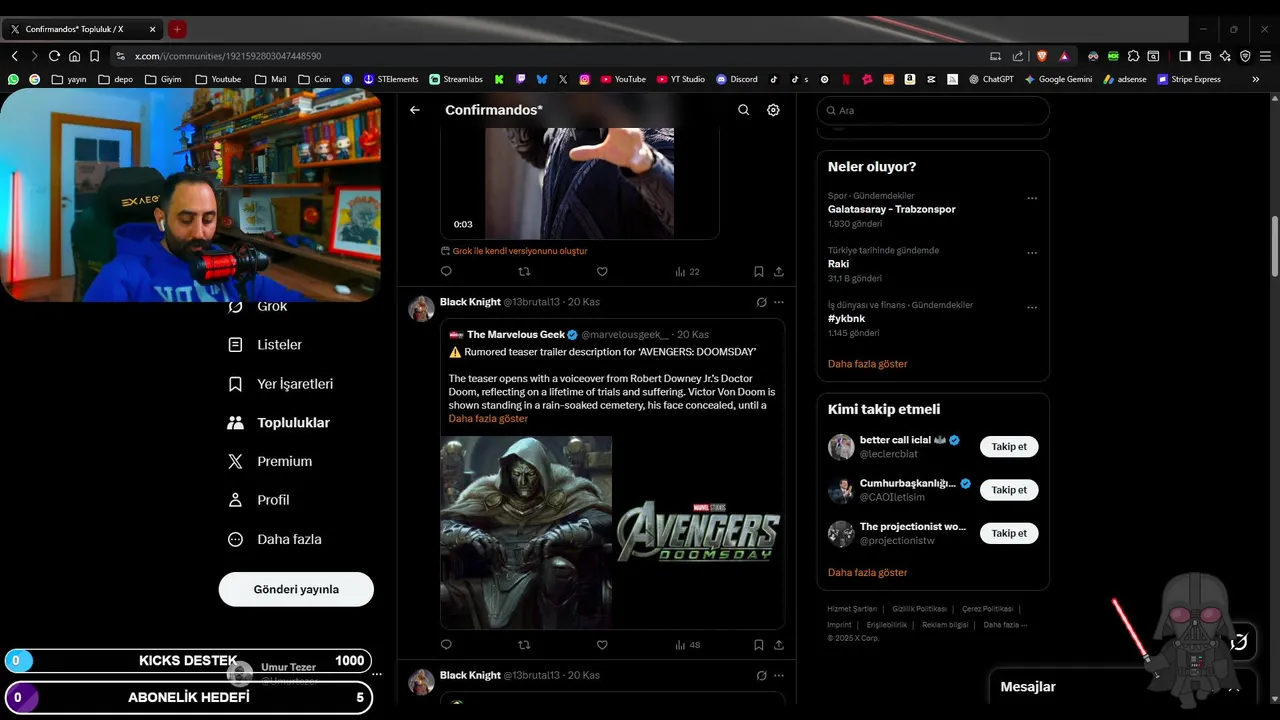Viewport: 1280px width, 720px height.
Task: Open the Doctor Doom image thumbnail
Action: 526,532
